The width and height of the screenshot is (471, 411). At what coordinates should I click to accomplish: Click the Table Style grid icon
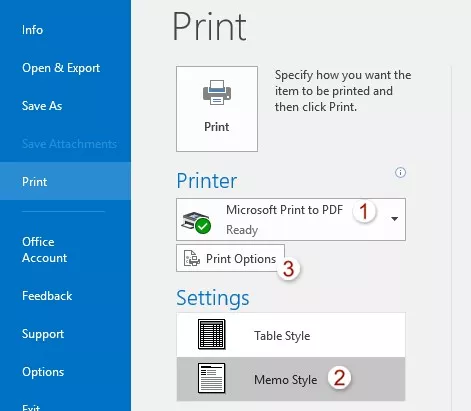point(212,334)
